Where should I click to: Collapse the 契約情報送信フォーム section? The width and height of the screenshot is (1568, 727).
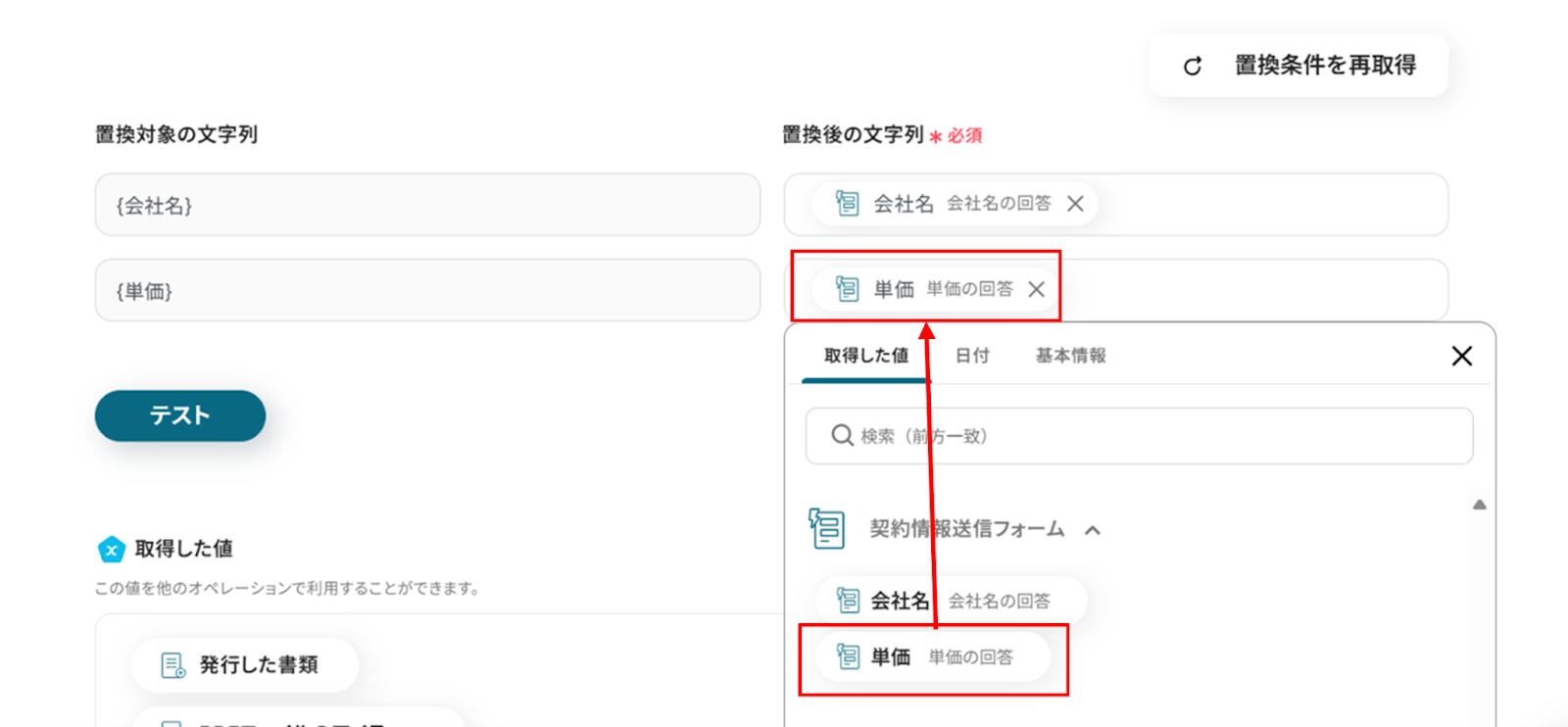coord(1093,530)
